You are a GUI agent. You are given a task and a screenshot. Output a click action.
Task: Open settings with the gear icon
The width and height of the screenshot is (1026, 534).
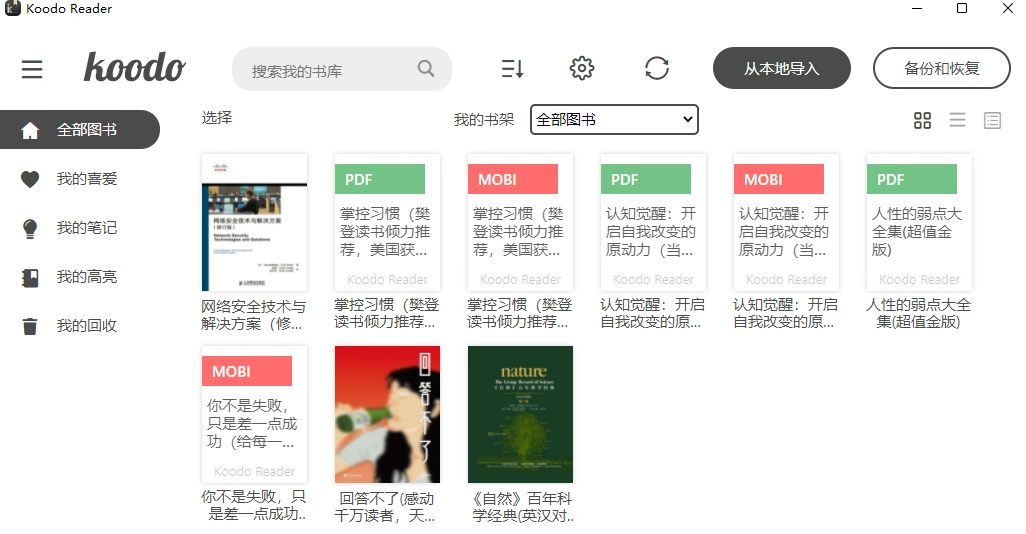582,69
